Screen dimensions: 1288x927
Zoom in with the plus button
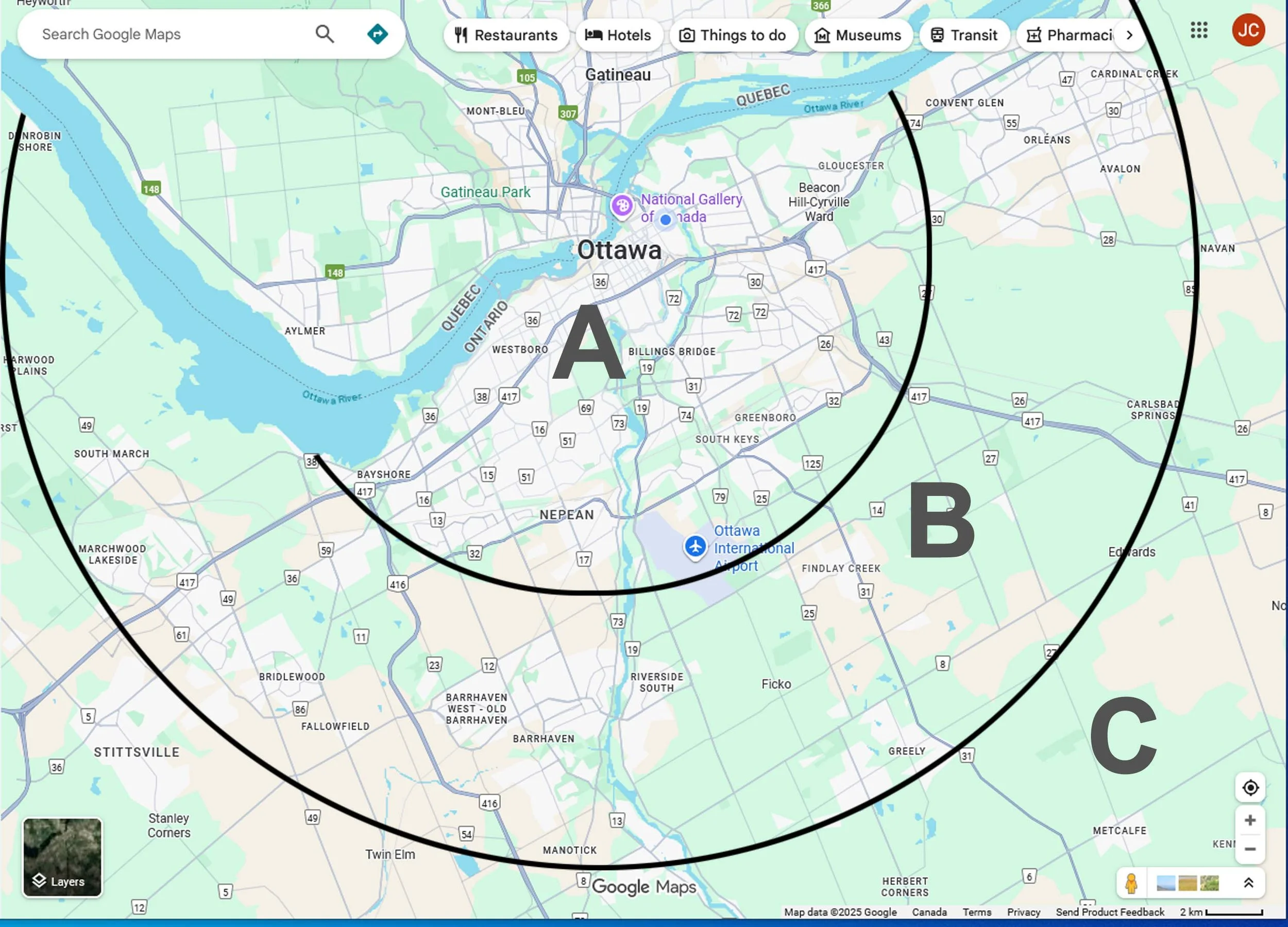tap(1250, 820)
